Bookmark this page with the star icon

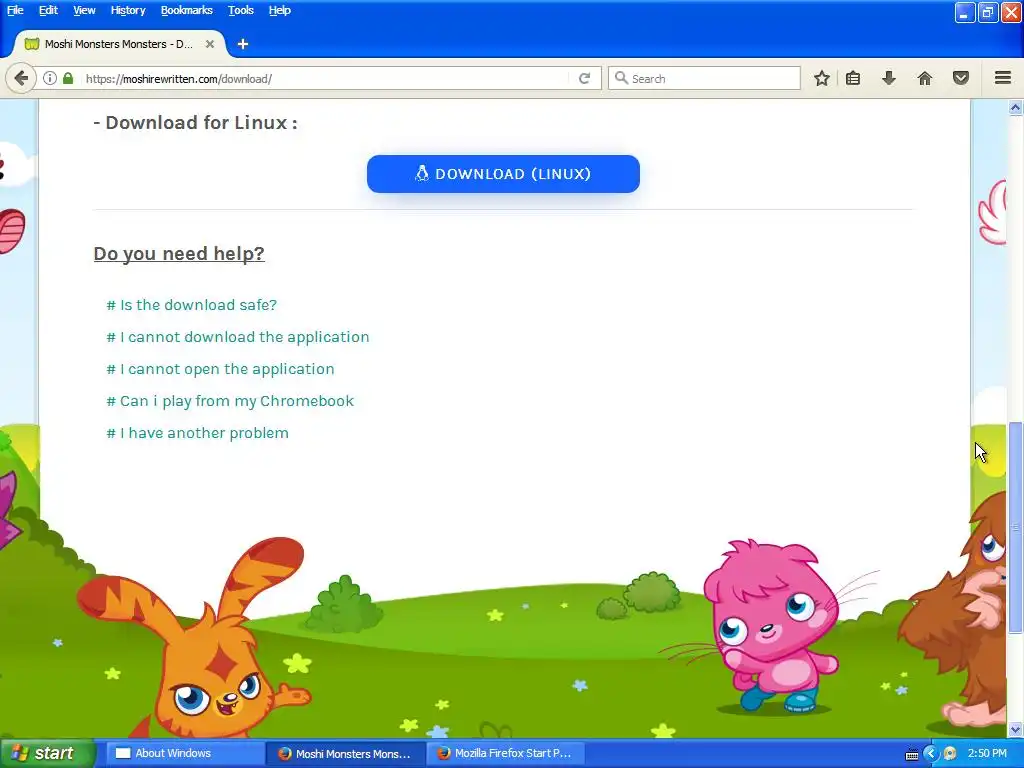822,78
